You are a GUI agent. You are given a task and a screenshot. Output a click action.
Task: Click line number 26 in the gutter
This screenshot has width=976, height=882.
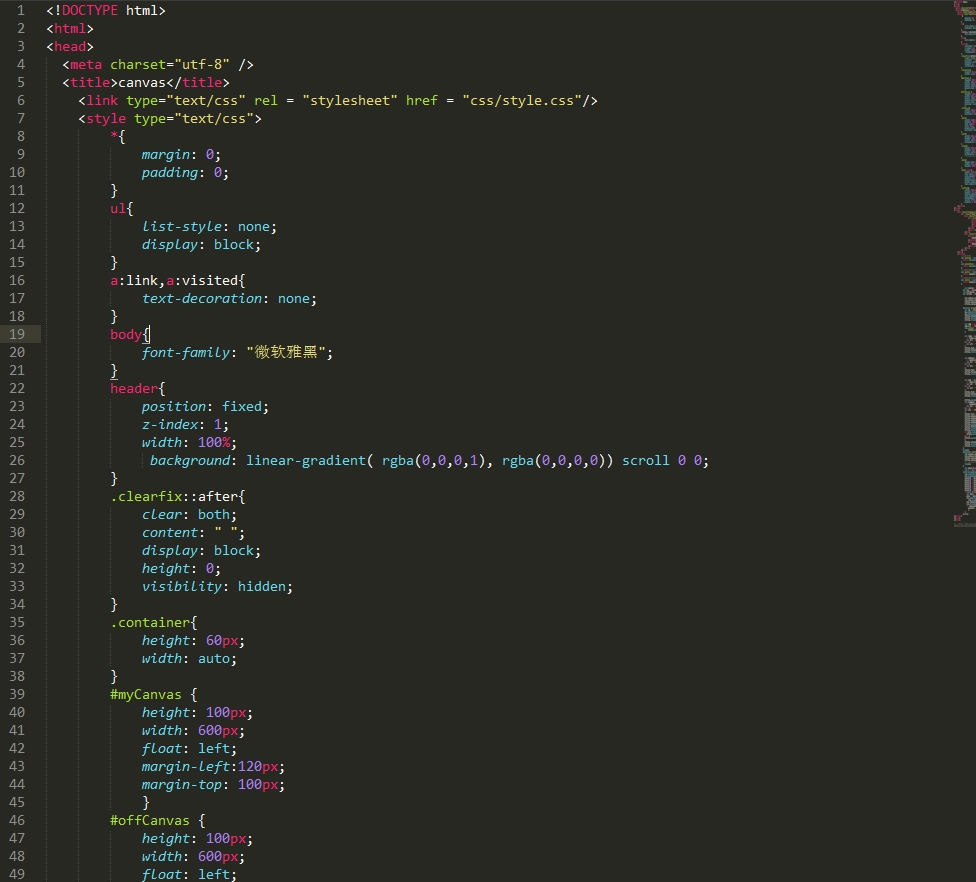coord(17,461)
